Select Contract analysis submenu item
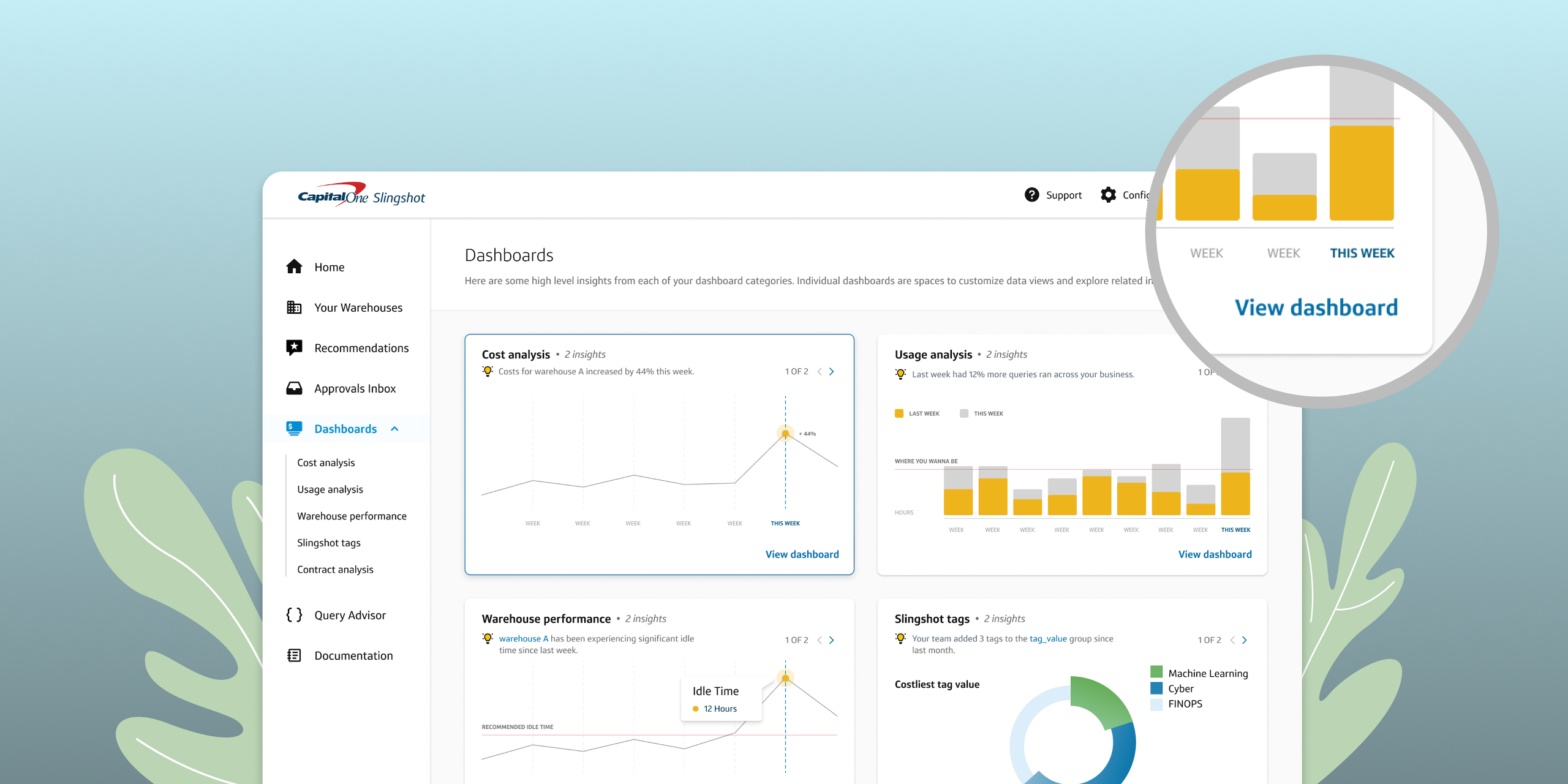 coord(335,569)
